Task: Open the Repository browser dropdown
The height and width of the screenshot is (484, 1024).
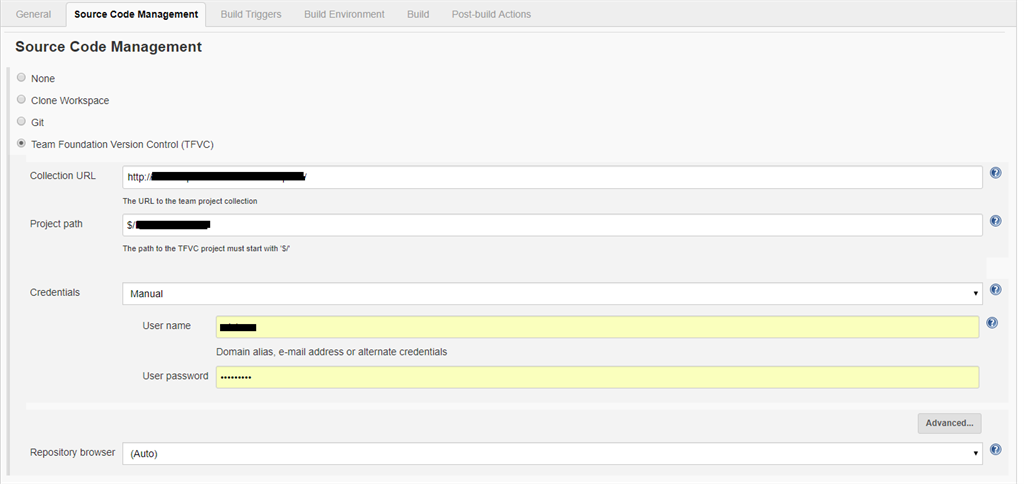Action: [552, 454]
